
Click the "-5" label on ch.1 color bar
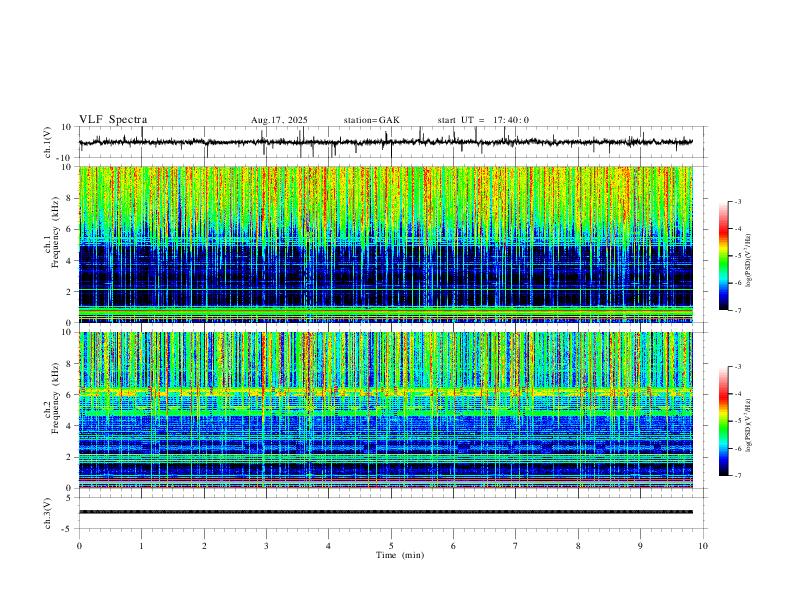coord(737,256)
